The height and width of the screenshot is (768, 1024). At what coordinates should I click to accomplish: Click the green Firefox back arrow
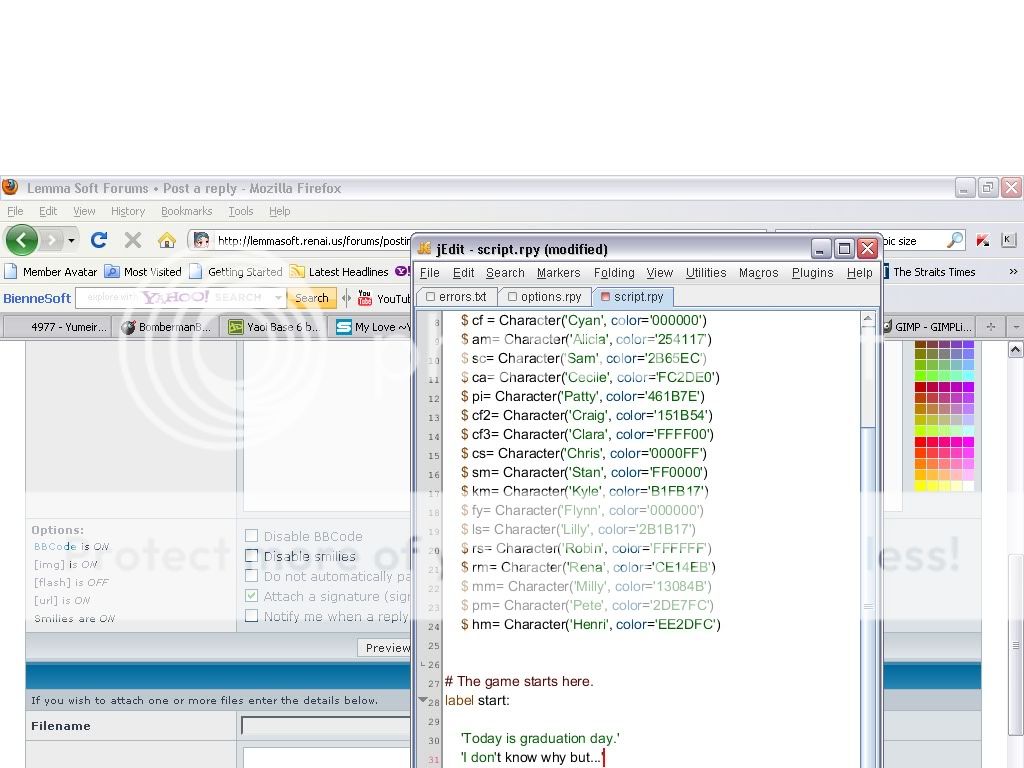pos(21,240)
